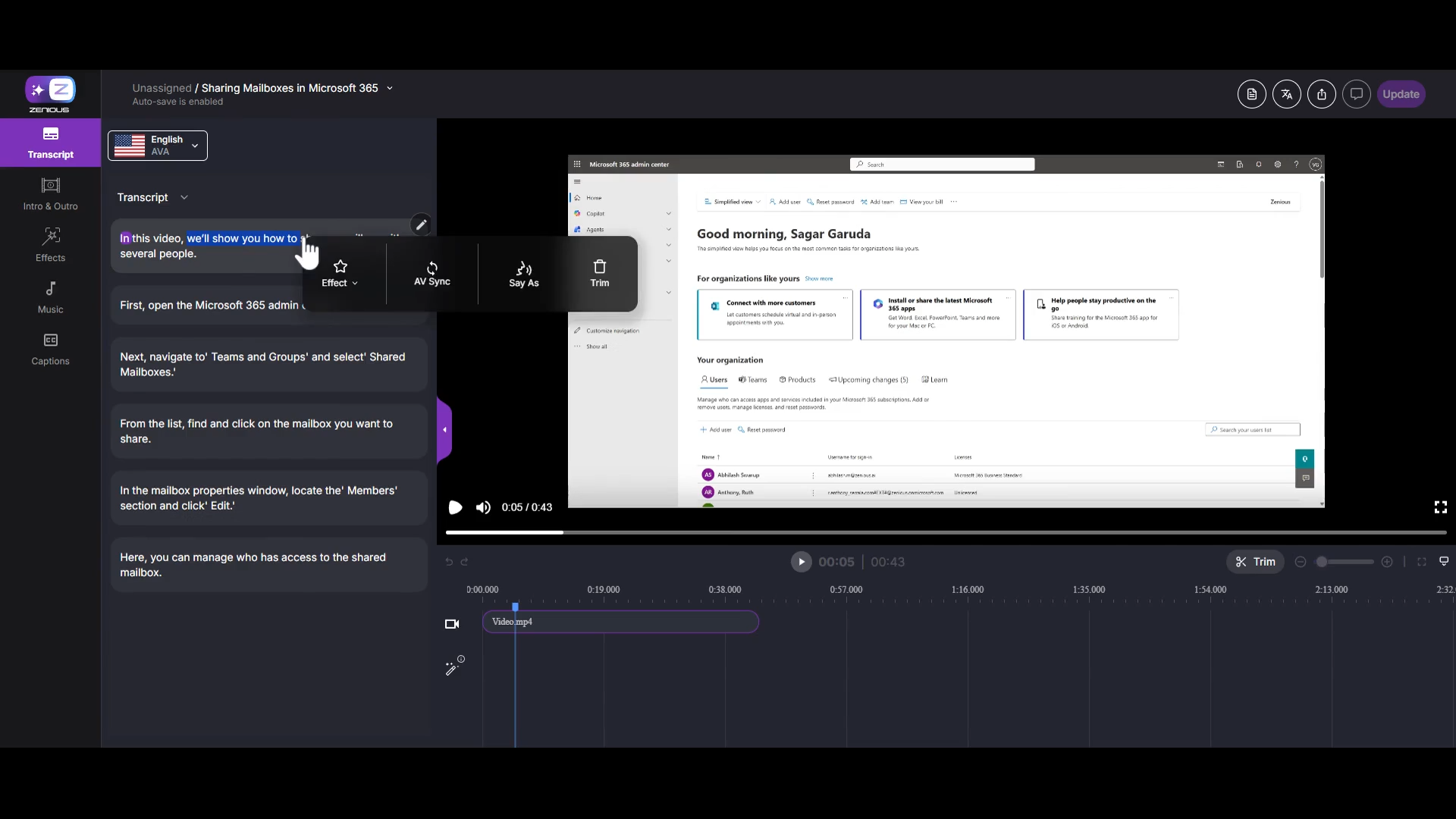Collapse the side panel with purple handle

point(444,430)
